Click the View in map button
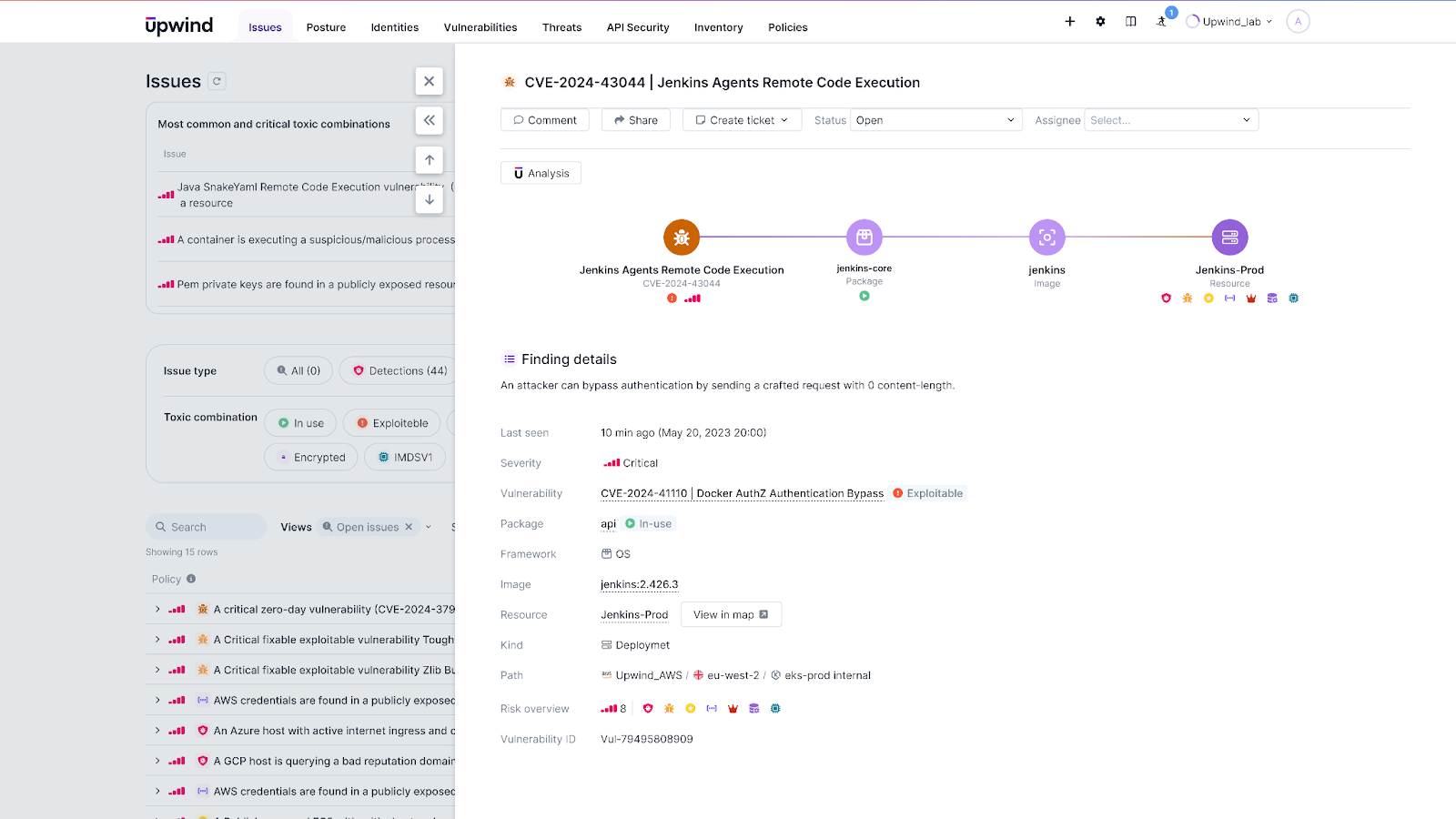1456x819 pixels. point(731,614)
